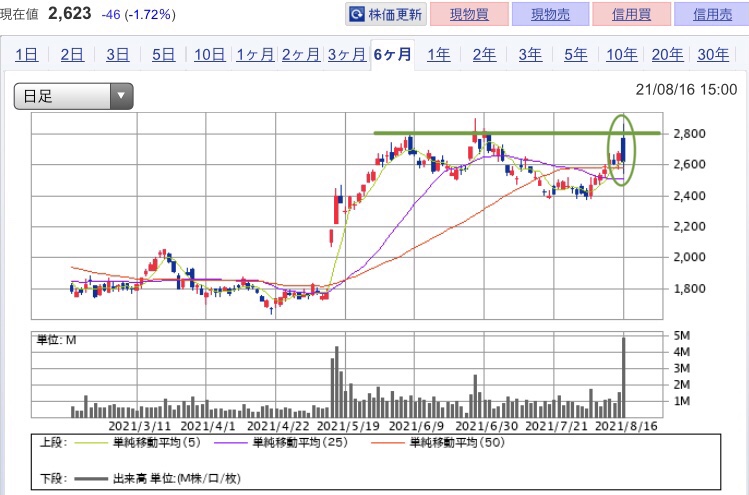Switch to the 20年 period tab
Screen dimensions: 749x495
pos(667,54)
